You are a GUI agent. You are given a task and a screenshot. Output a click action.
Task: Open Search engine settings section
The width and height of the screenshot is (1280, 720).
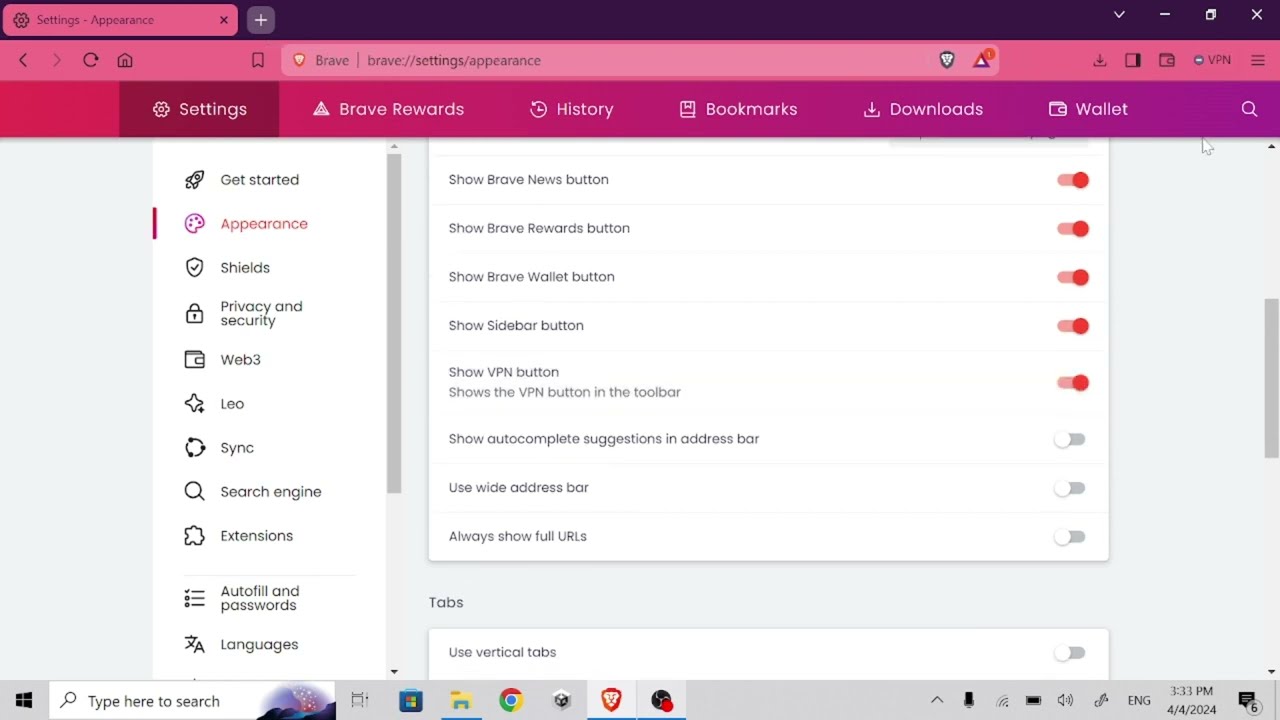pos(269,492)
